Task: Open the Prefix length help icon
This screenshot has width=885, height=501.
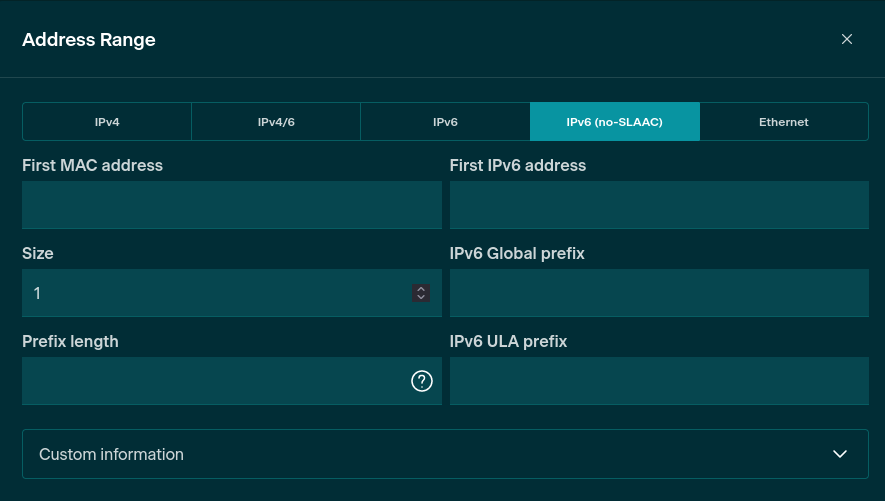Action: pos(422,381)
